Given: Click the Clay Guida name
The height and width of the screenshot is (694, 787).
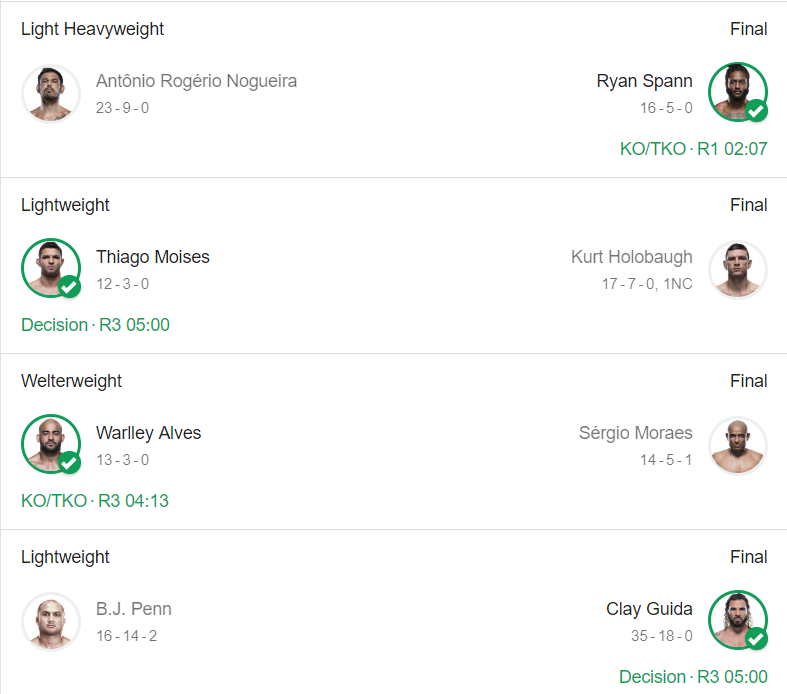Looking at the screenshot, I should tap(649, 609).
